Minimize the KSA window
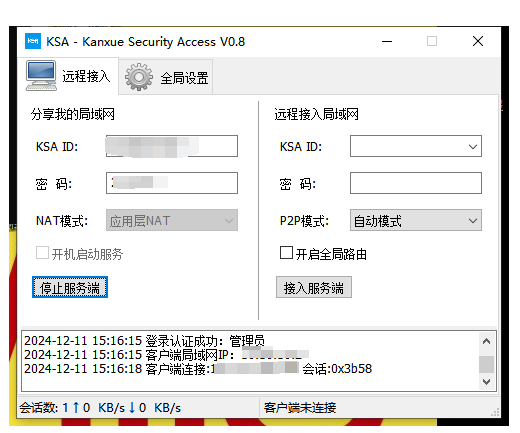520x433 pixels. pyautogui.click(x=387, y=42)
